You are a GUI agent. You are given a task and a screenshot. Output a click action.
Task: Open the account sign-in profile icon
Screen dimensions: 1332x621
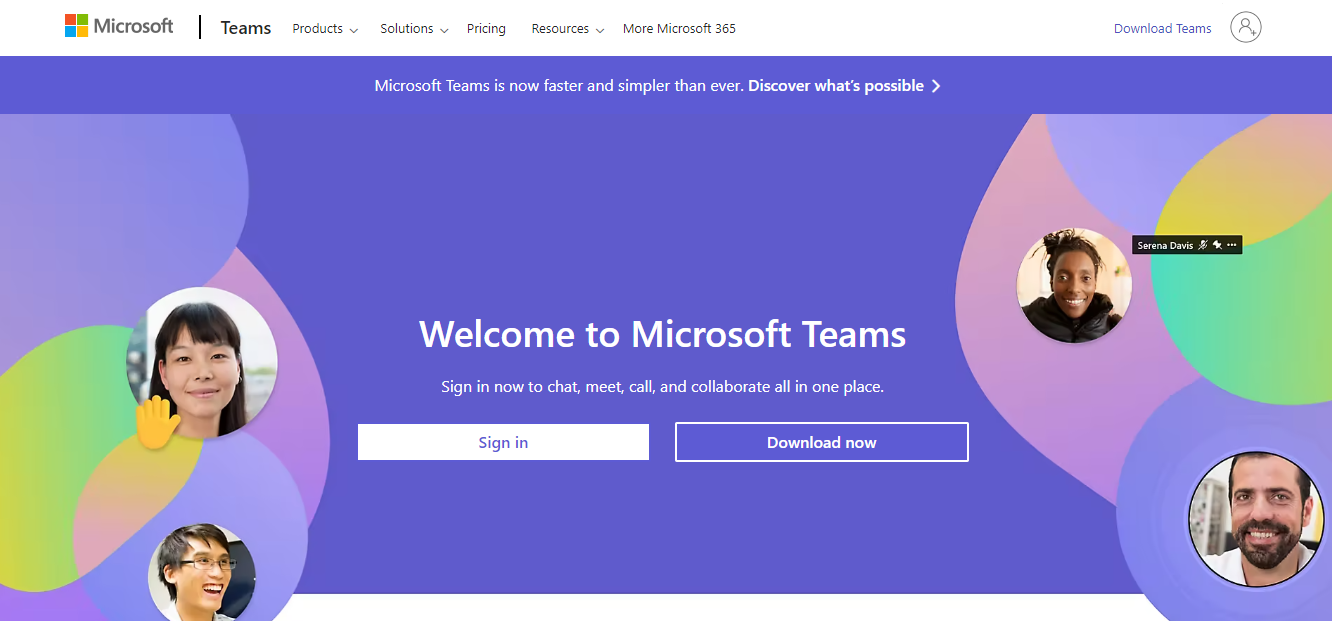(1245, 28)
